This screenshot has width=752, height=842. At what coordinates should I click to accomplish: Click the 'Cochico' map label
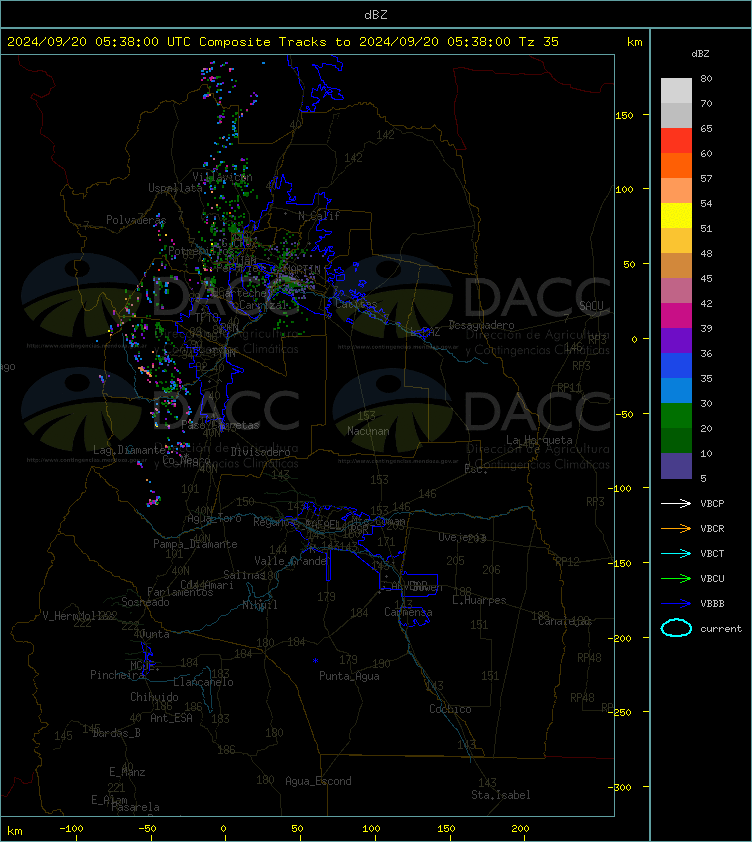tap(450, 709)
